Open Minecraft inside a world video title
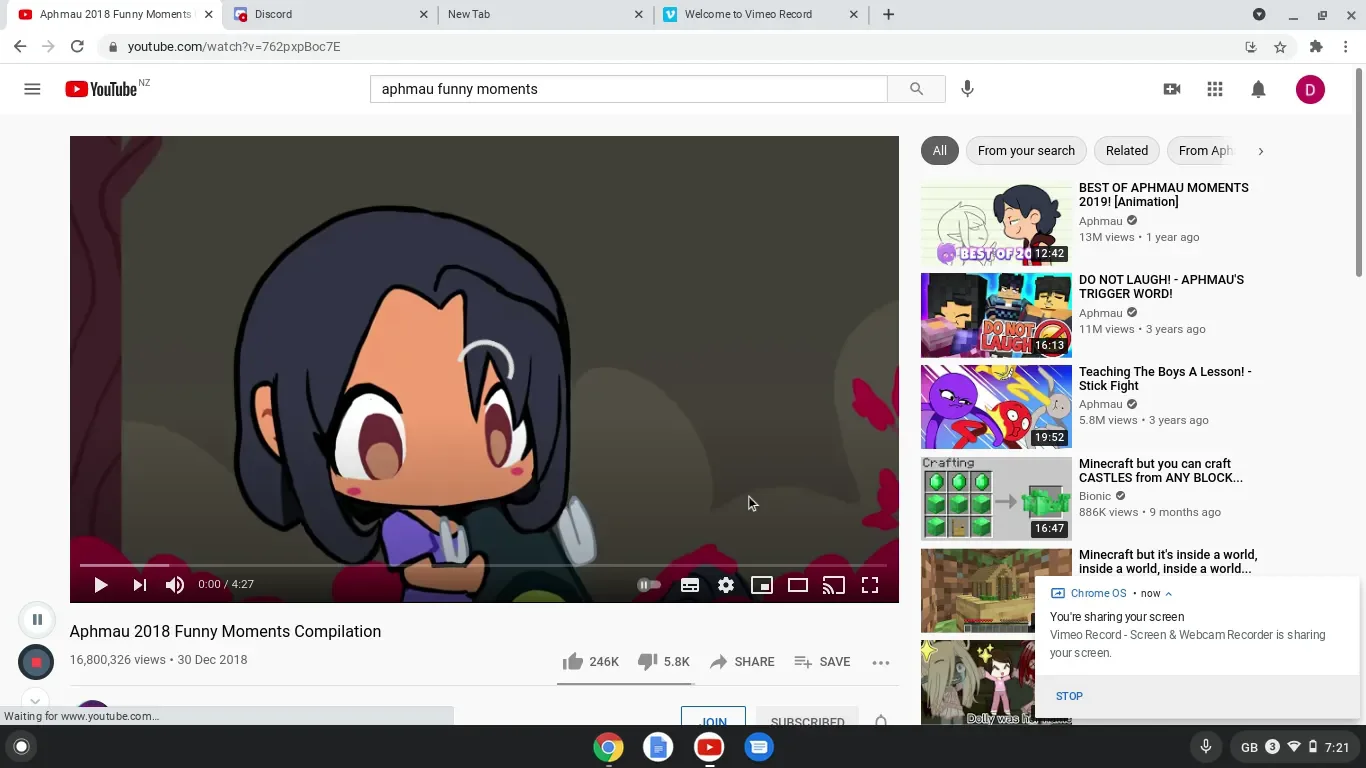The width and height of the screenshot is (1366, 768). (x=1168, y=562)
